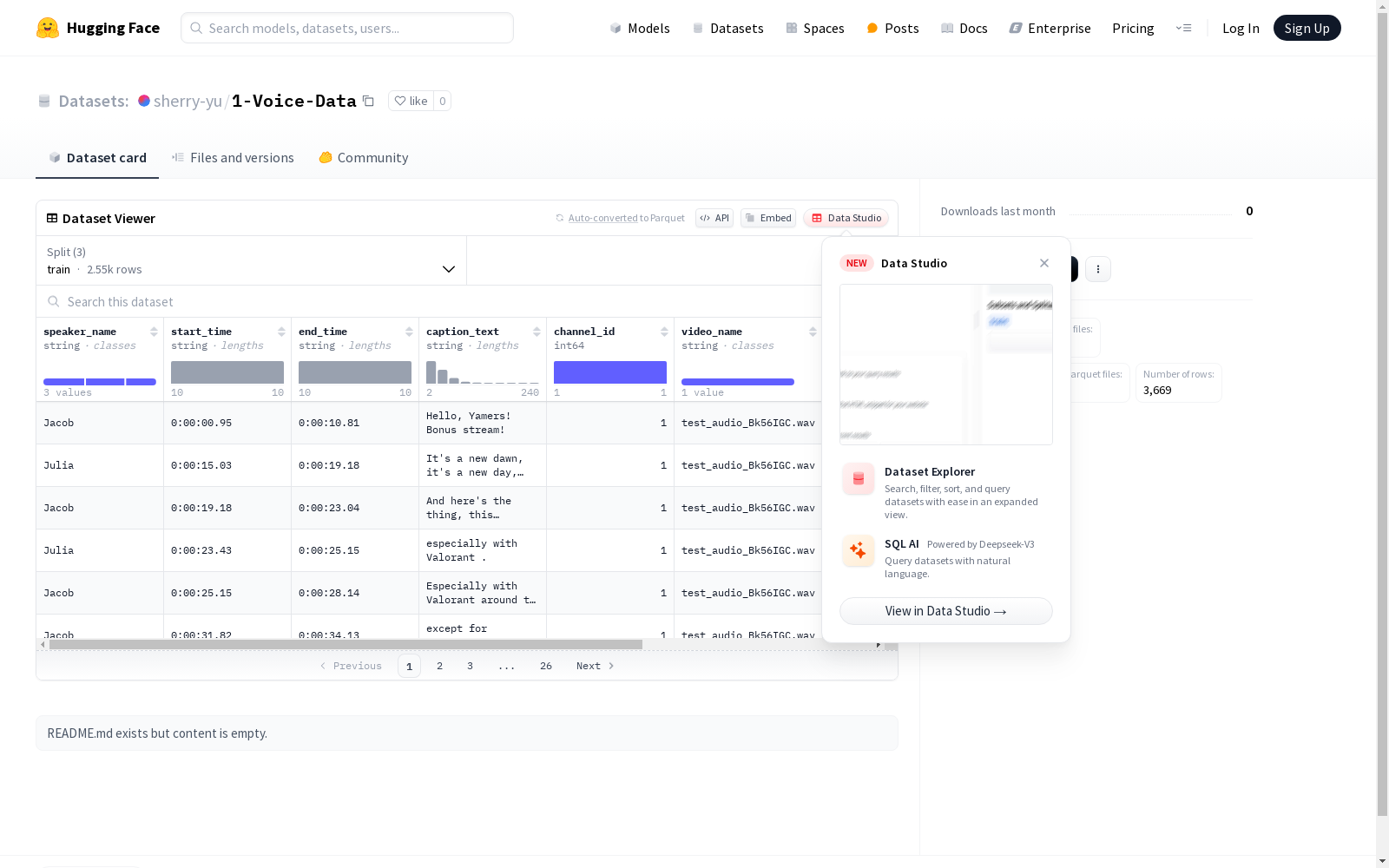Click the Hugging Face logo
This screenshot has width=1389, height=868.
[98, 28]
